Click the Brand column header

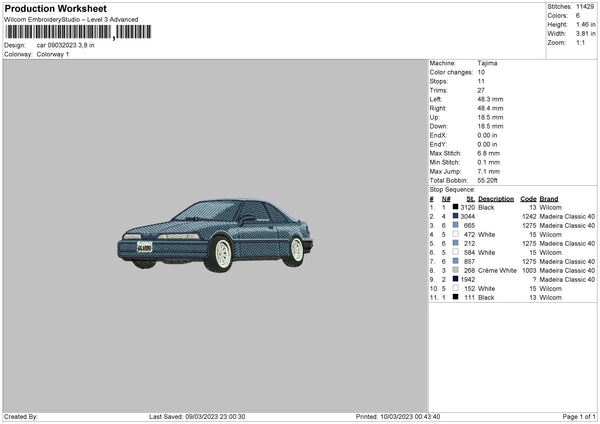(x=549, y=198)
